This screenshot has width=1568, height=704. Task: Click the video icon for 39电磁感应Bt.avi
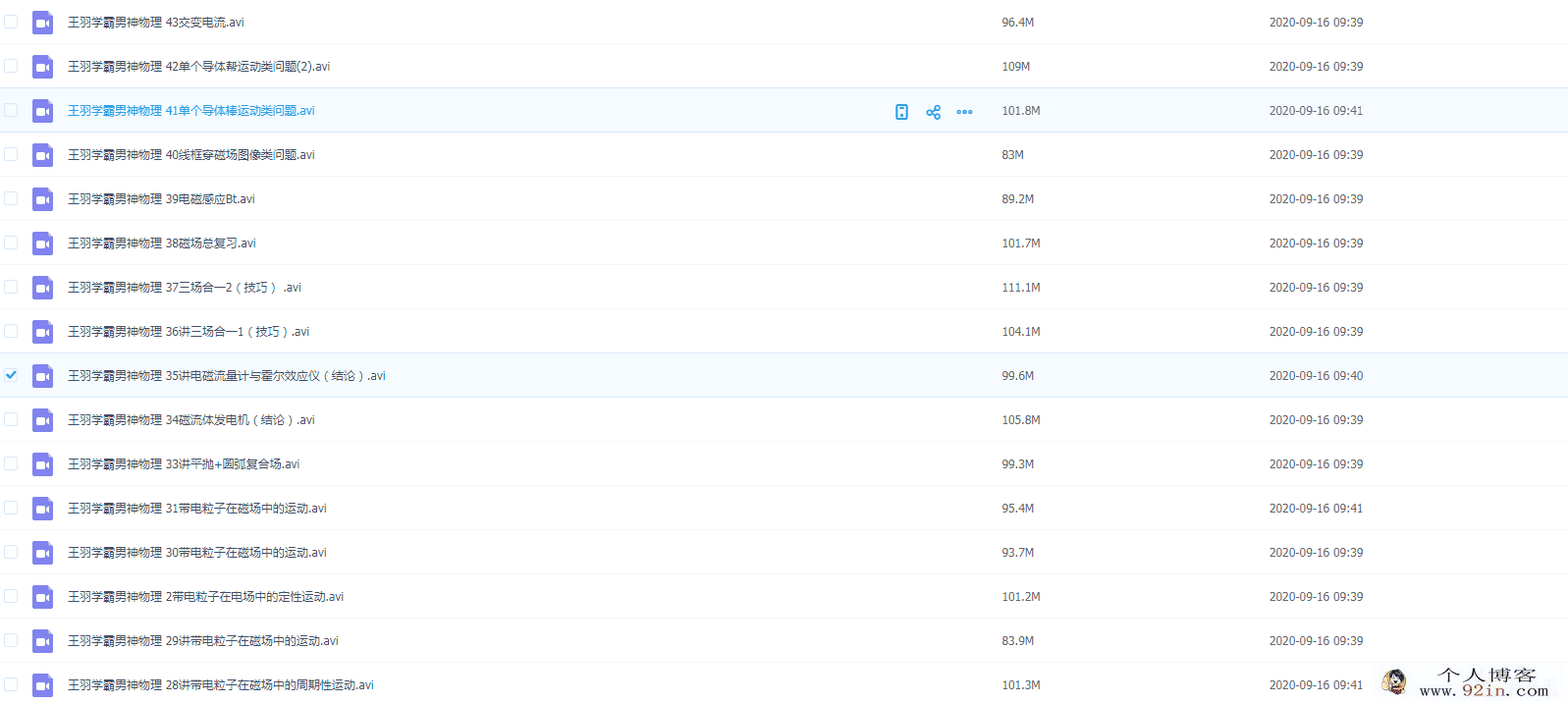point(42,198)
